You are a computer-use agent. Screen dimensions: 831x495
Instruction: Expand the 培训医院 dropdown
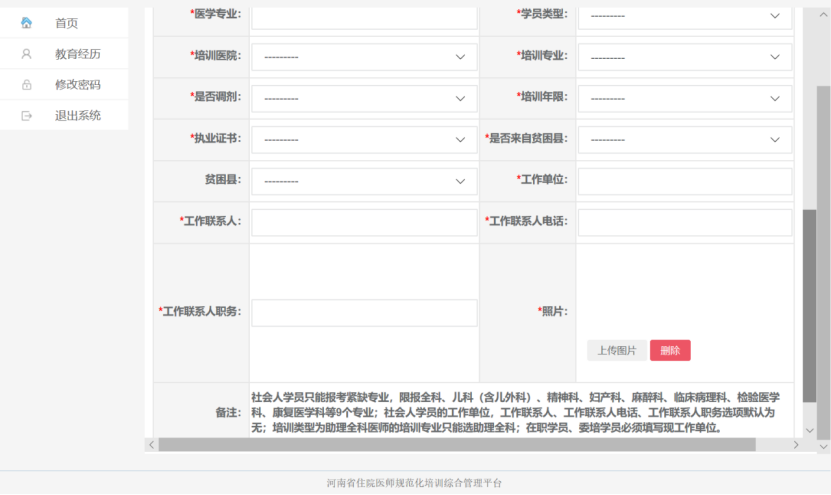364,57
